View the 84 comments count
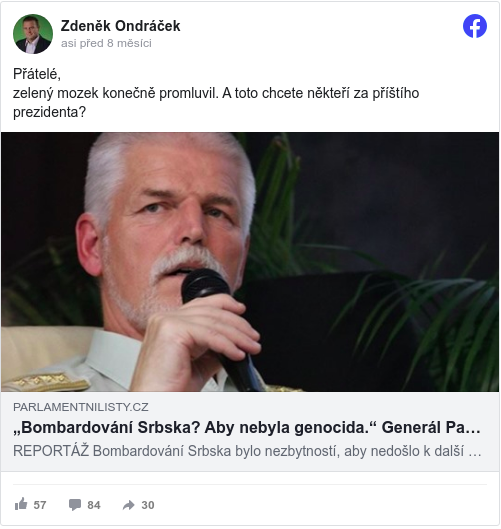 pyautogui.click(x=94, y=505)
